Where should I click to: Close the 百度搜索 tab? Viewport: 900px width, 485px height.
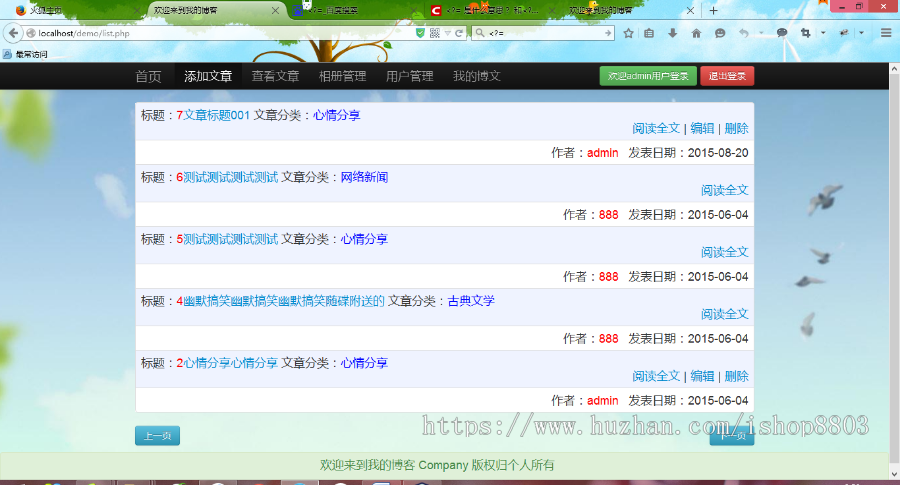tap(414, 10)
